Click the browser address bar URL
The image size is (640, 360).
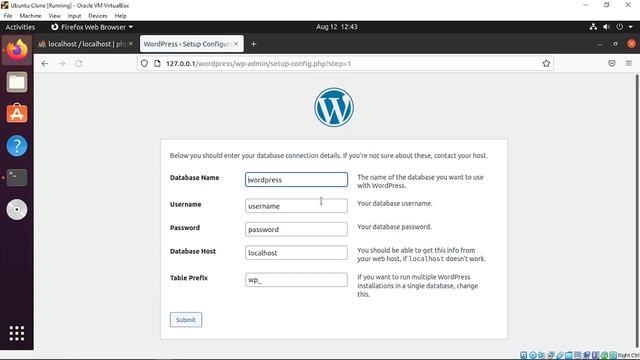[x=258, y=64]
